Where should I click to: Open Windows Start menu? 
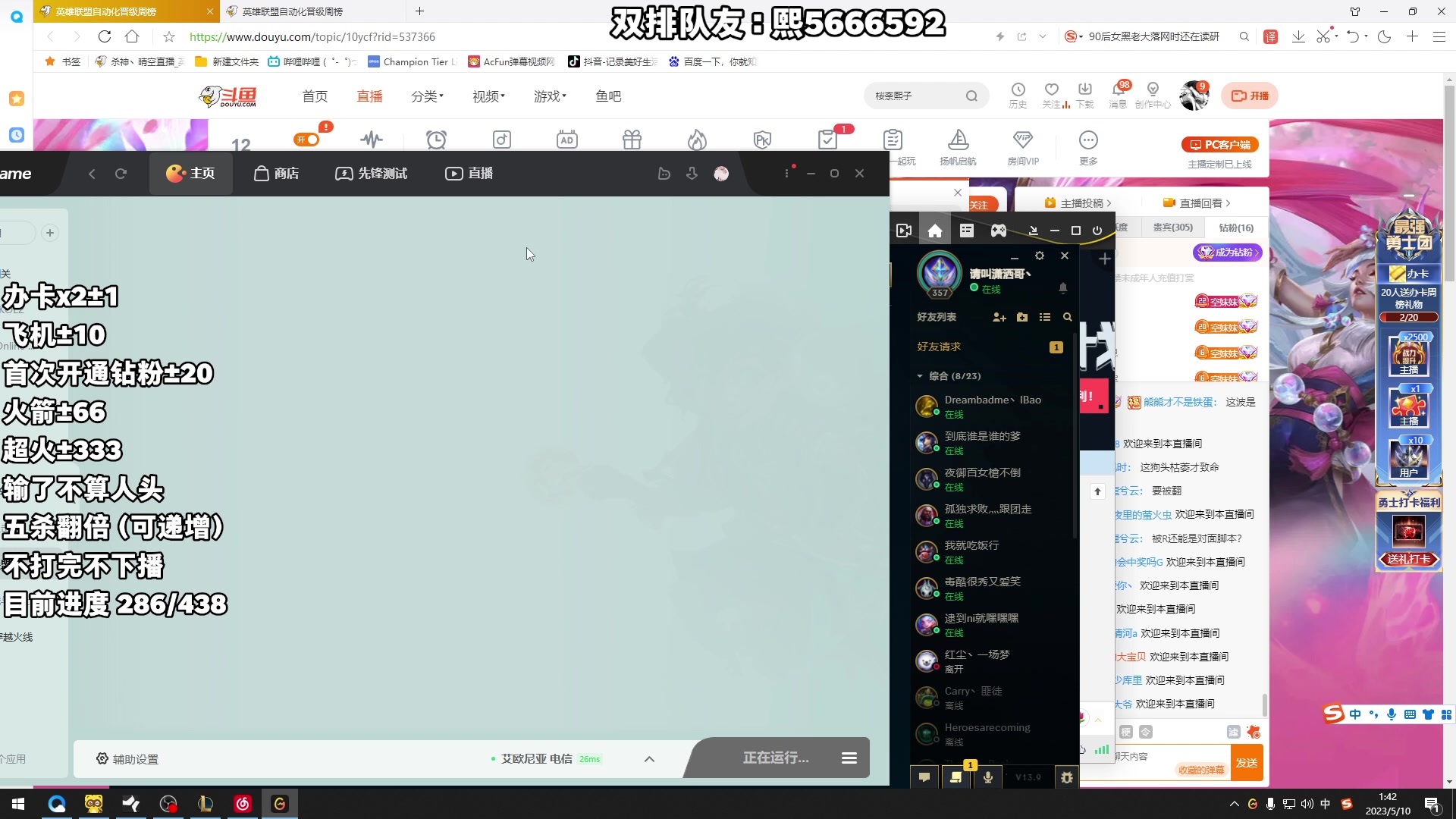coord(18,804)
